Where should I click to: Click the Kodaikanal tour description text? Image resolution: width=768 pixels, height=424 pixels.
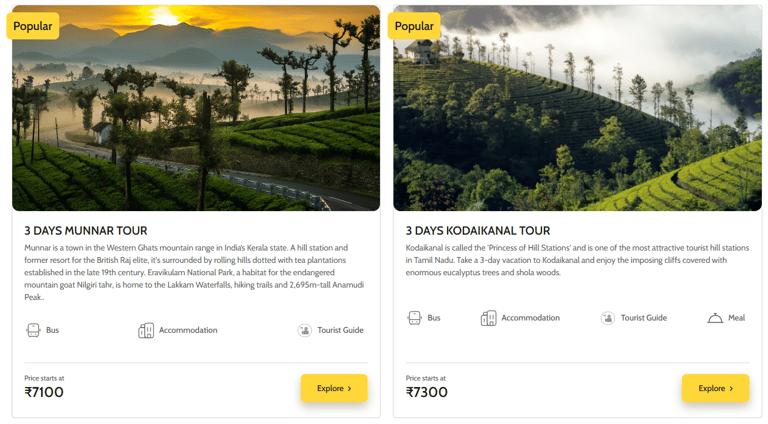click(x=575, y=260)
